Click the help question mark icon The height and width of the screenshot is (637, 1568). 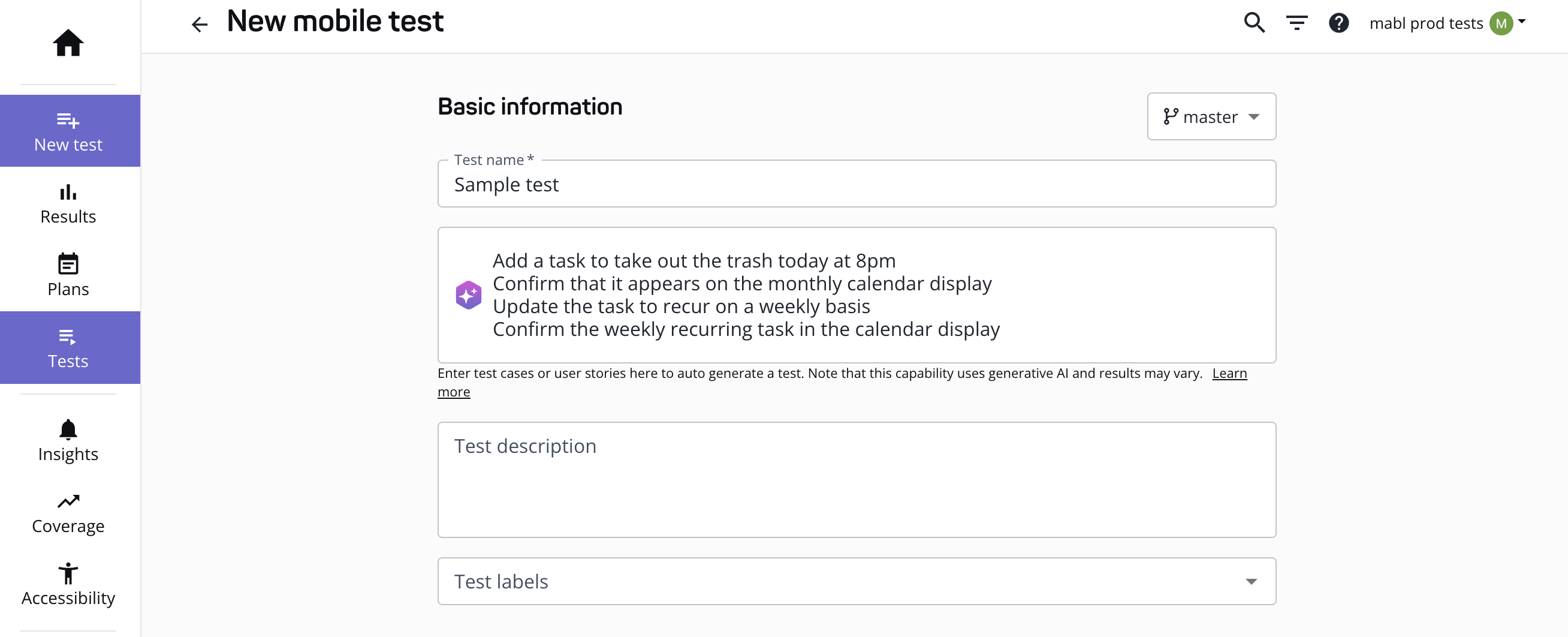pyautogui.click(x=1338, y=23)
